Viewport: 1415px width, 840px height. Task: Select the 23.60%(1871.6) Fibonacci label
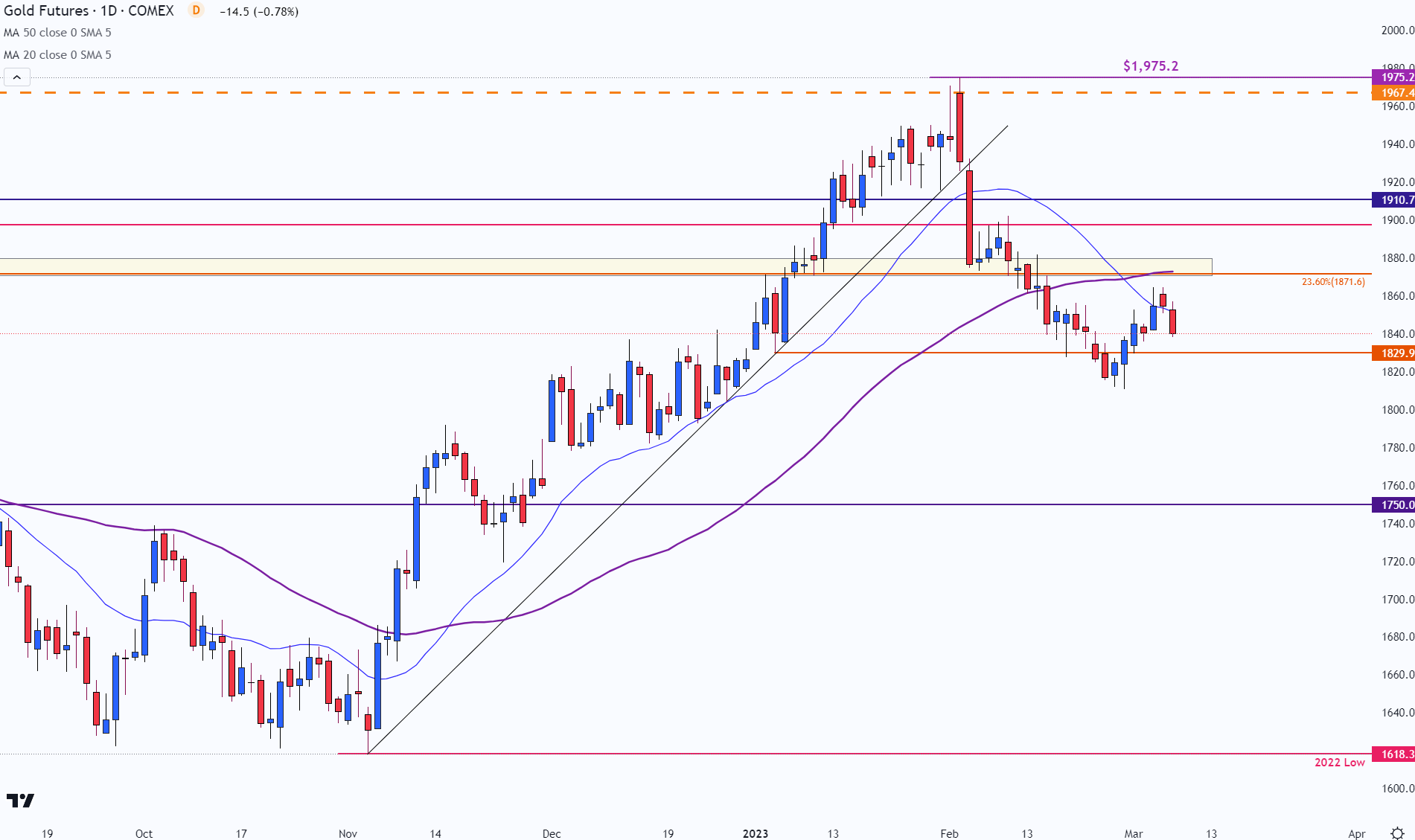(x=1333, y=282)
